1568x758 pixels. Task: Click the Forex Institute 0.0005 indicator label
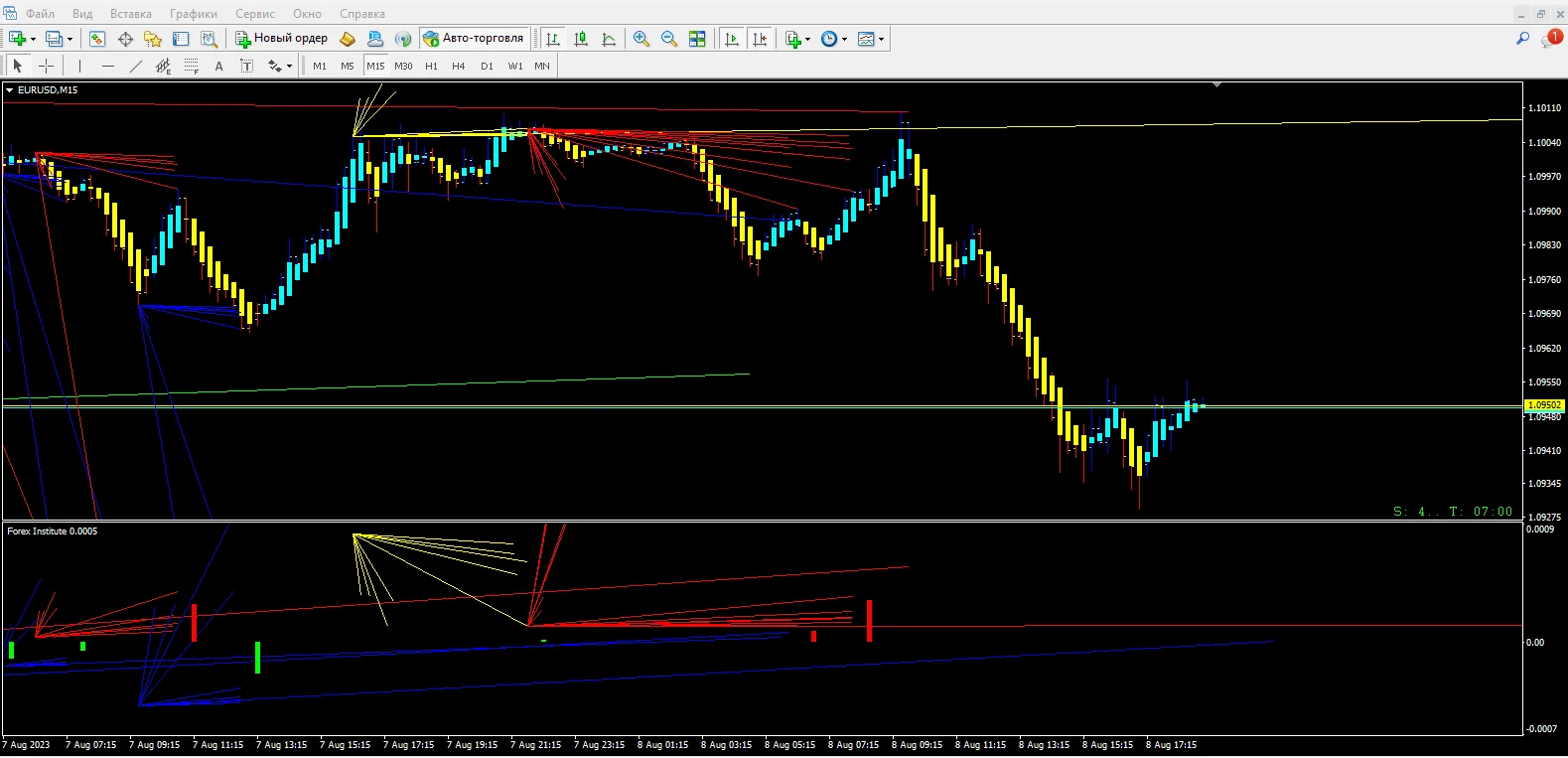point(53,531)
